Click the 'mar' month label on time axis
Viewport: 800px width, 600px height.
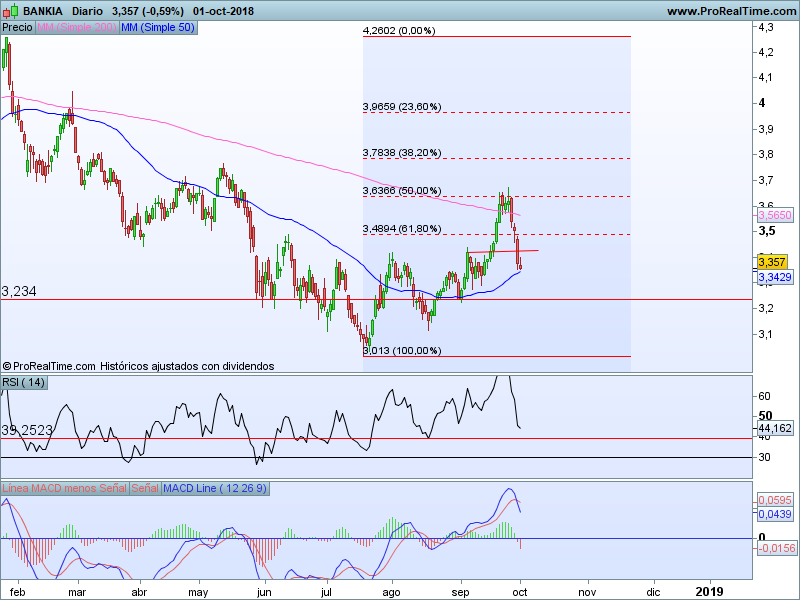pyautogui.click(x=77, y=592)
